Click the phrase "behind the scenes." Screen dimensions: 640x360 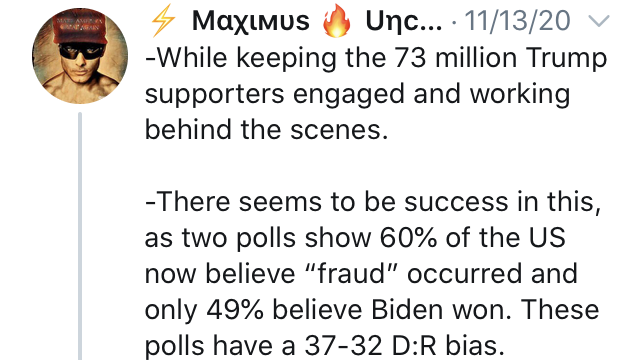266,129
